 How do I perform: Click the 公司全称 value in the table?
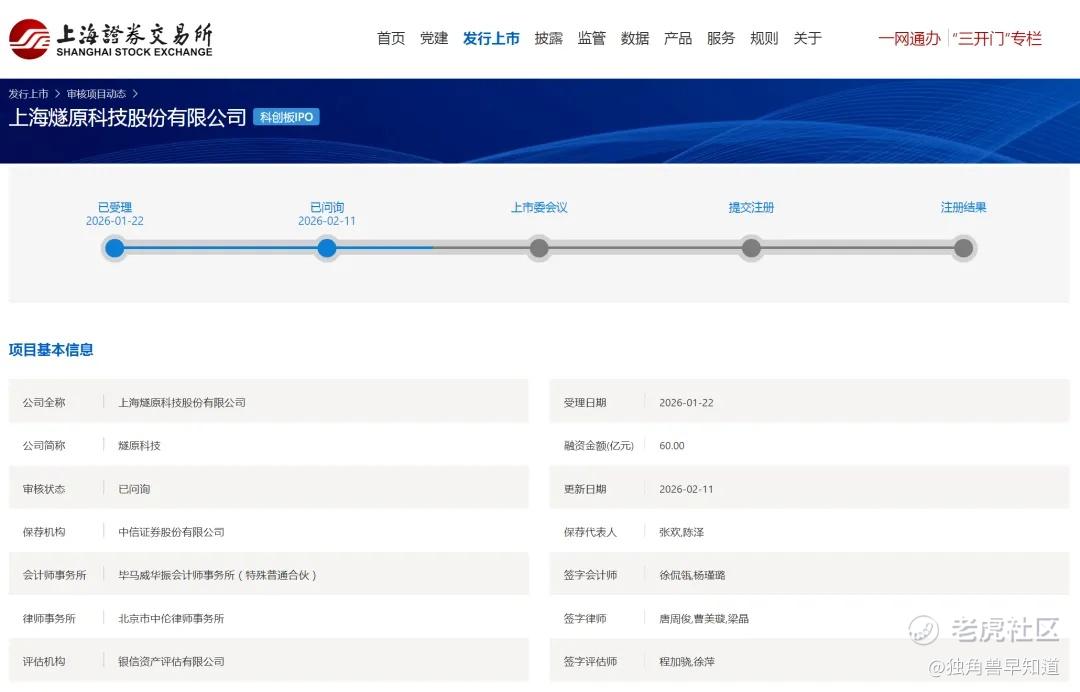click(182, 403)
